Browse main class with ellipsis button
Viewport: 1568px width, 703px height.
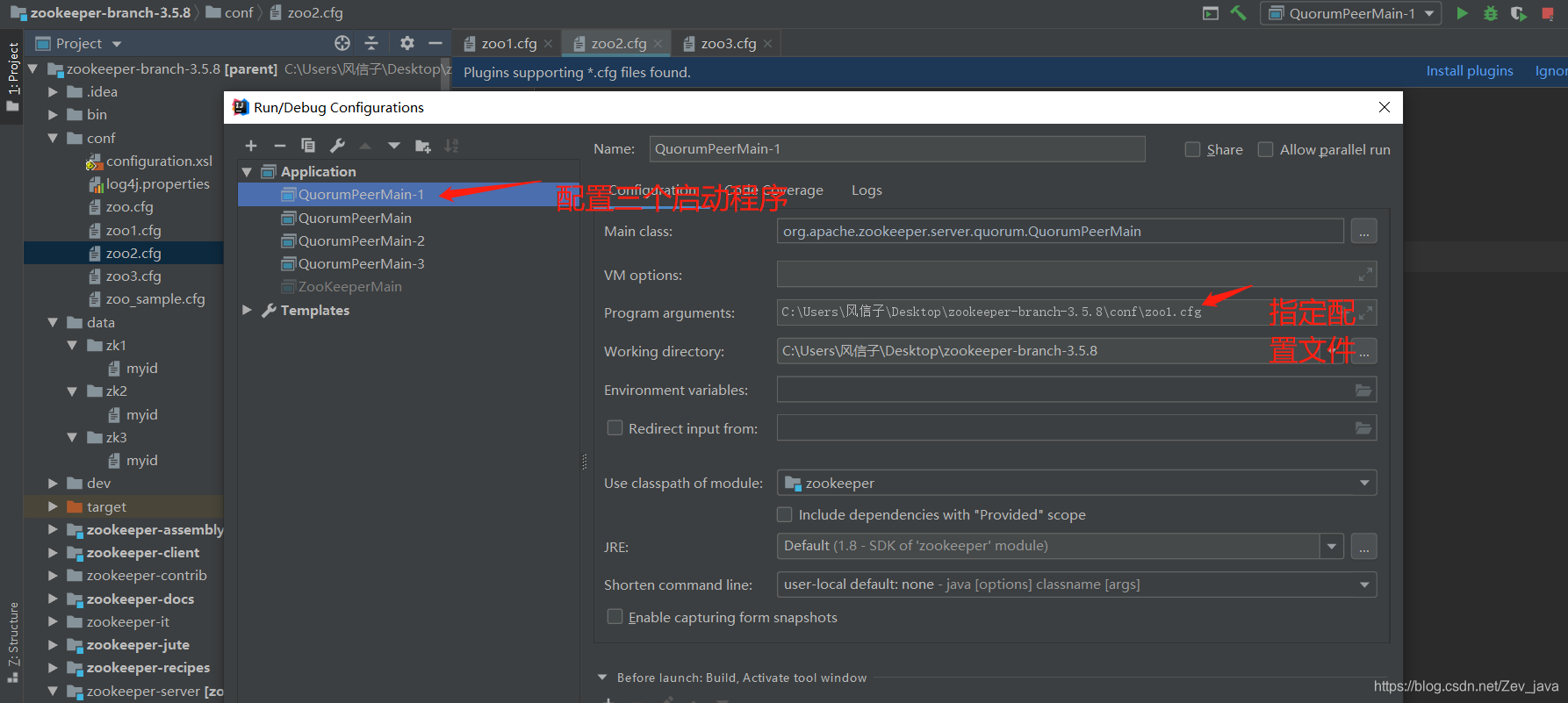coord(1363,232)
